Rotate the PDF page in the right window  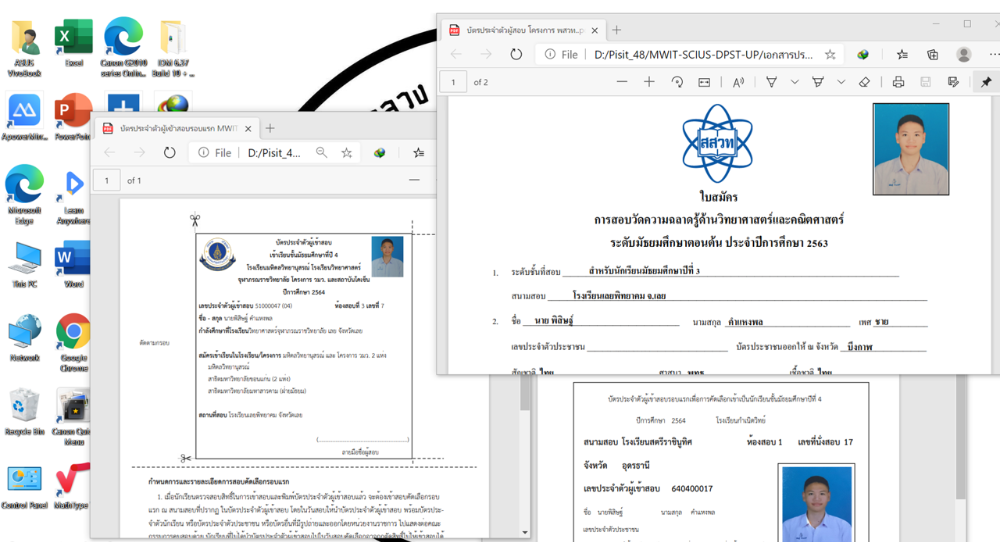[677, 82]
